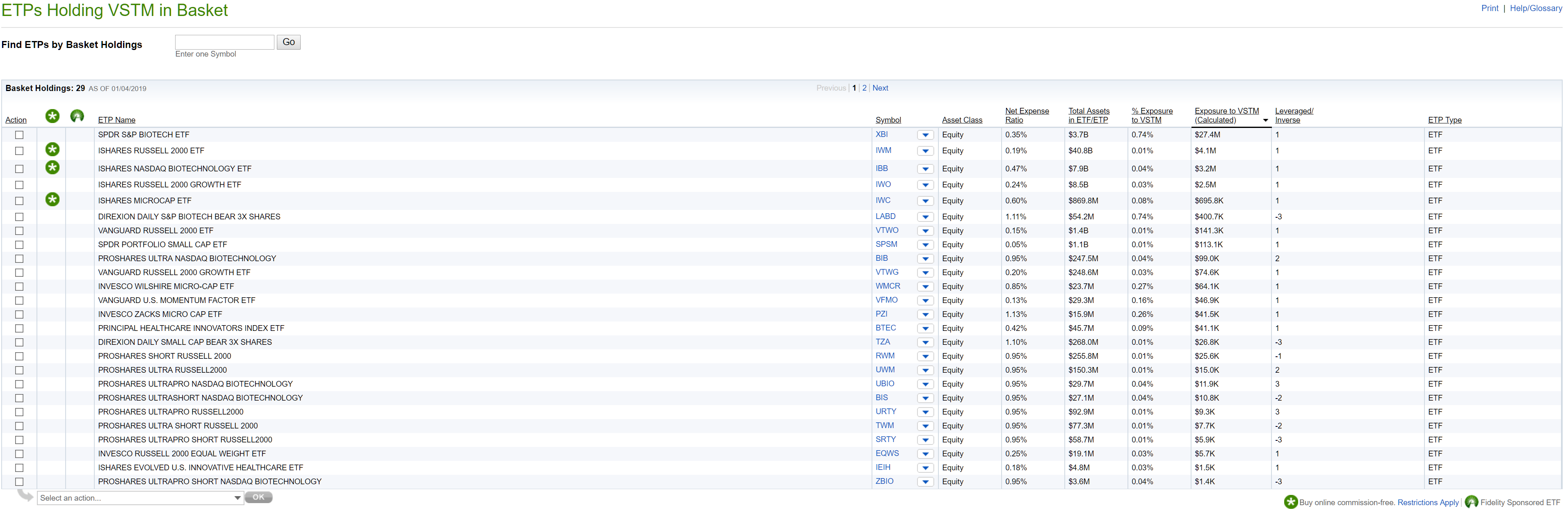Select checkbox for VANGUARD RUSSELL 2000 ETF
Screen dimensions: 1568x515
[19, 231]
